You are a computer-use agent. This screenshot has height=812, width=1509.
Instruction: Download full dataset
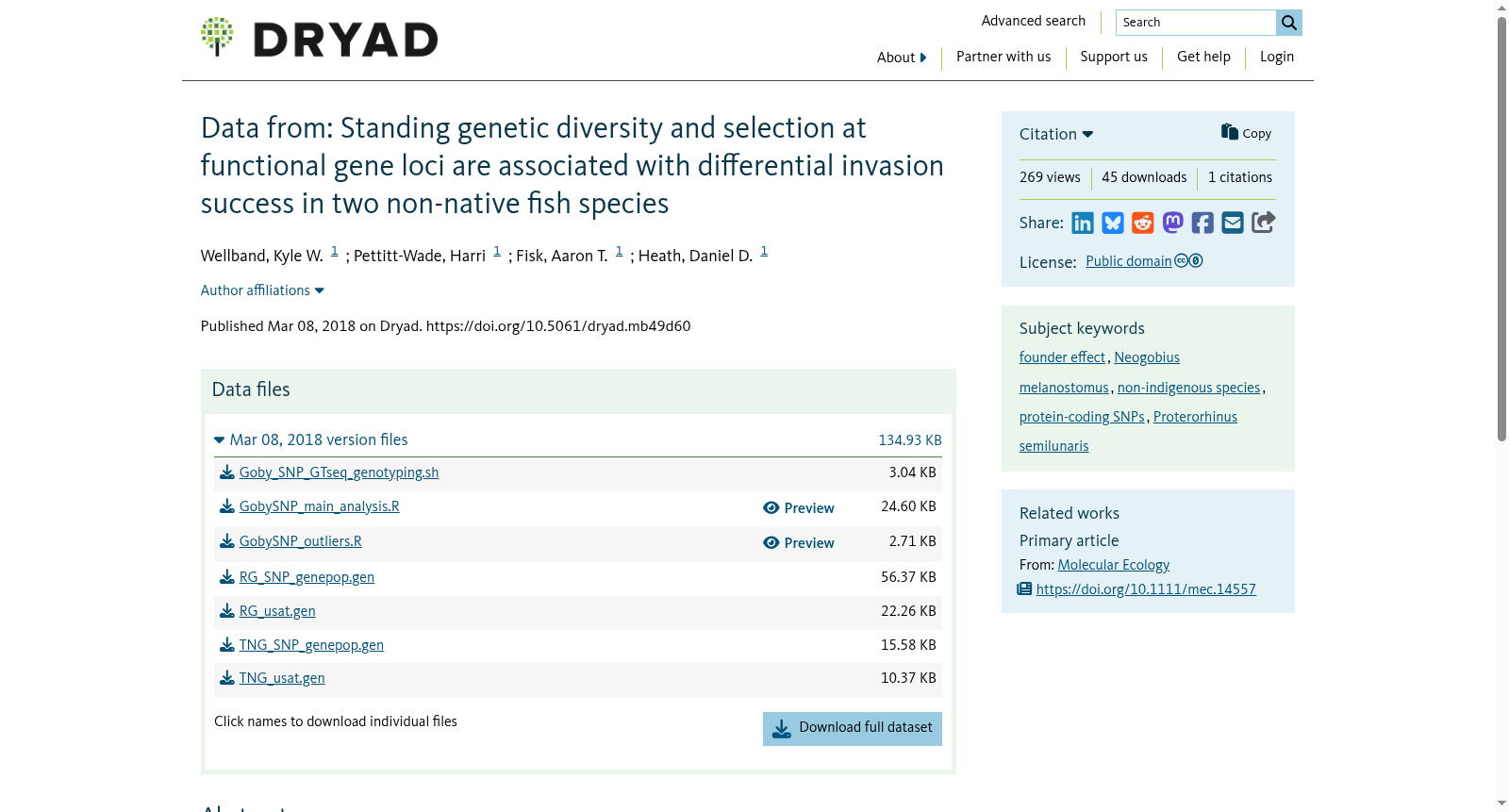coord(853,729)
